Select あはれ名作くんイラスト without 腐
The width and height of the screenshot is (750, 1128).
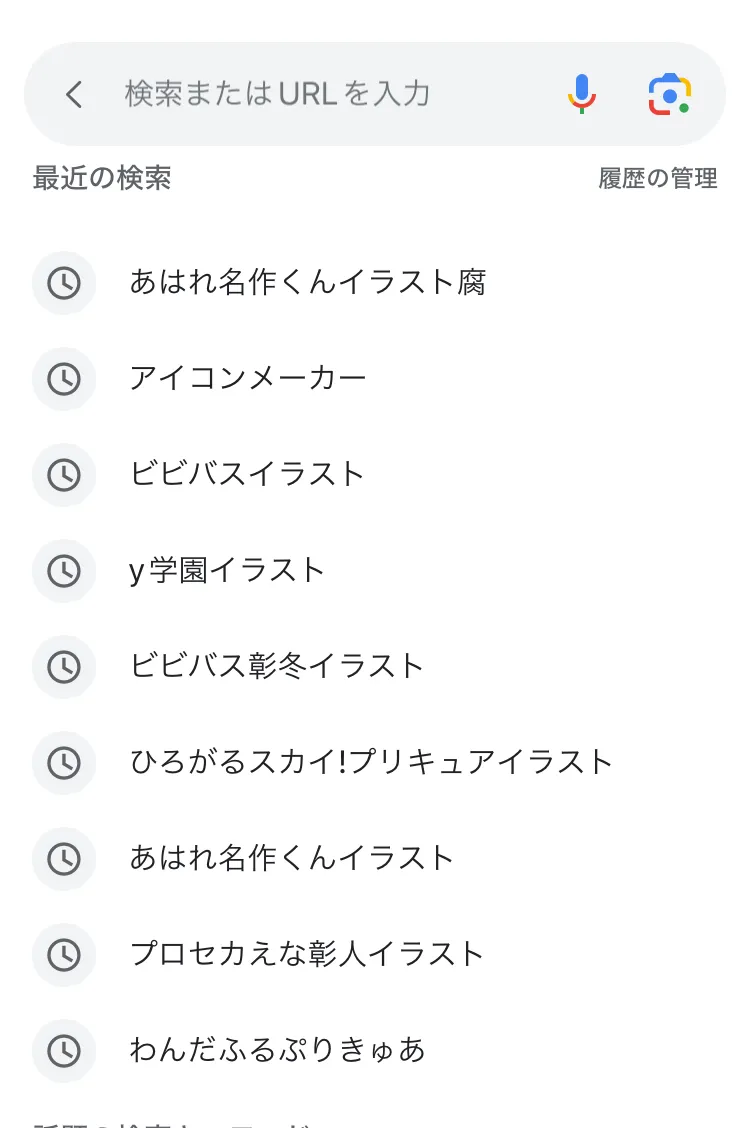(x=375, y=859)
